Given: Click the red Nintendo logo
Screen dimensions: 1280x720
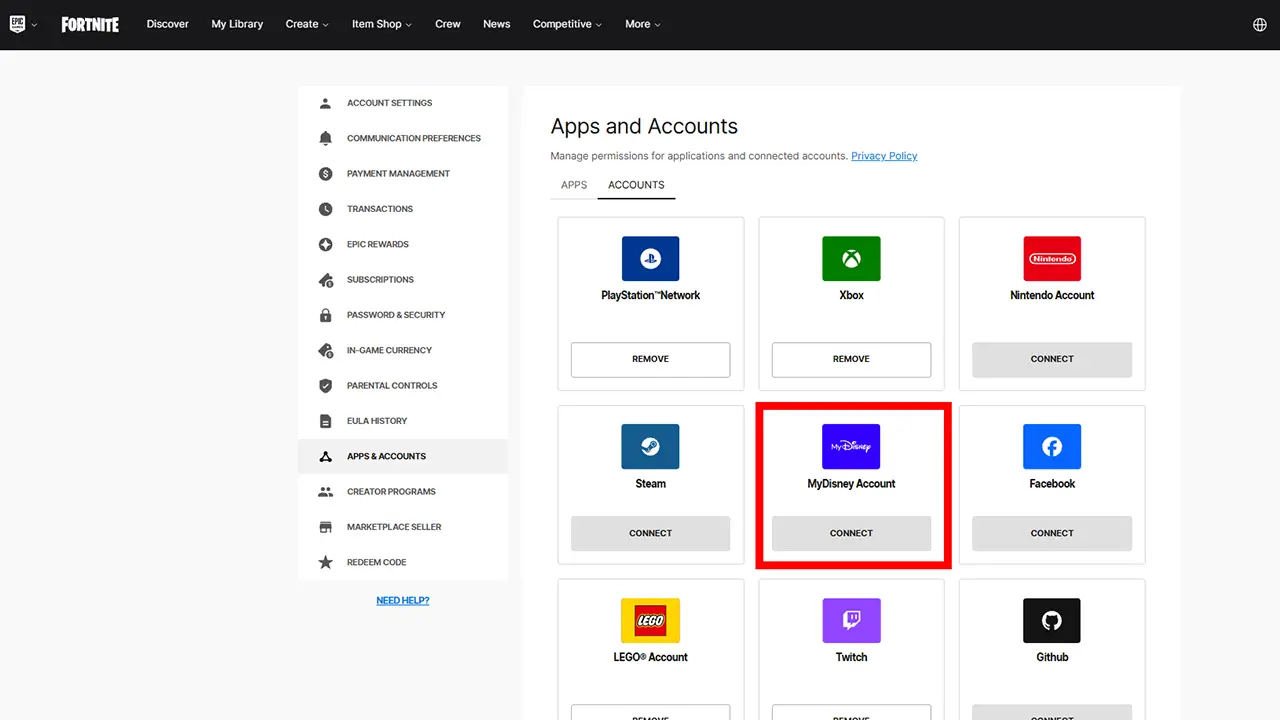Looking at the screenshot, I should point(1052,258).
